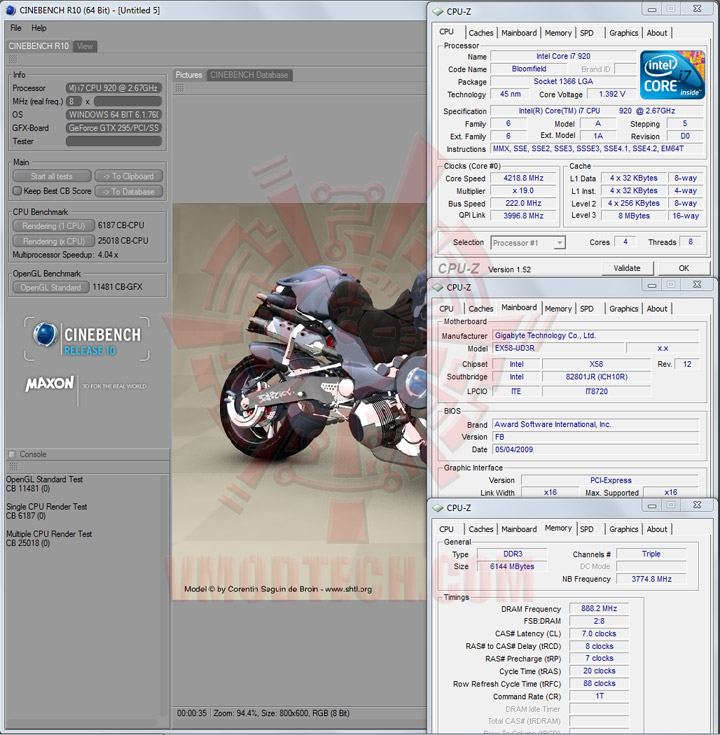Open About tab in middle CPU-Z window
Image resolution: width=720 pixels, height=735 pixels.
(x=657, y=308)
